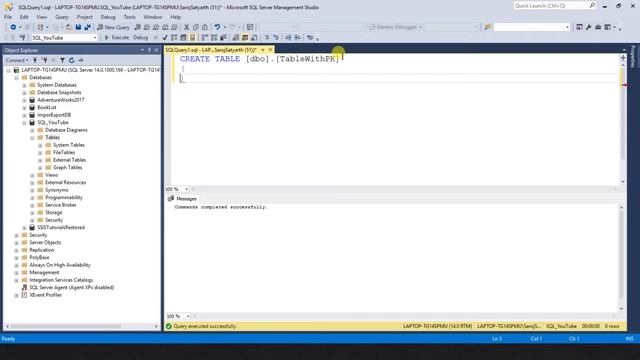Click the Execute button
Image resolution: width=640 pixels, height=360 pixels.
click(117, 38)
